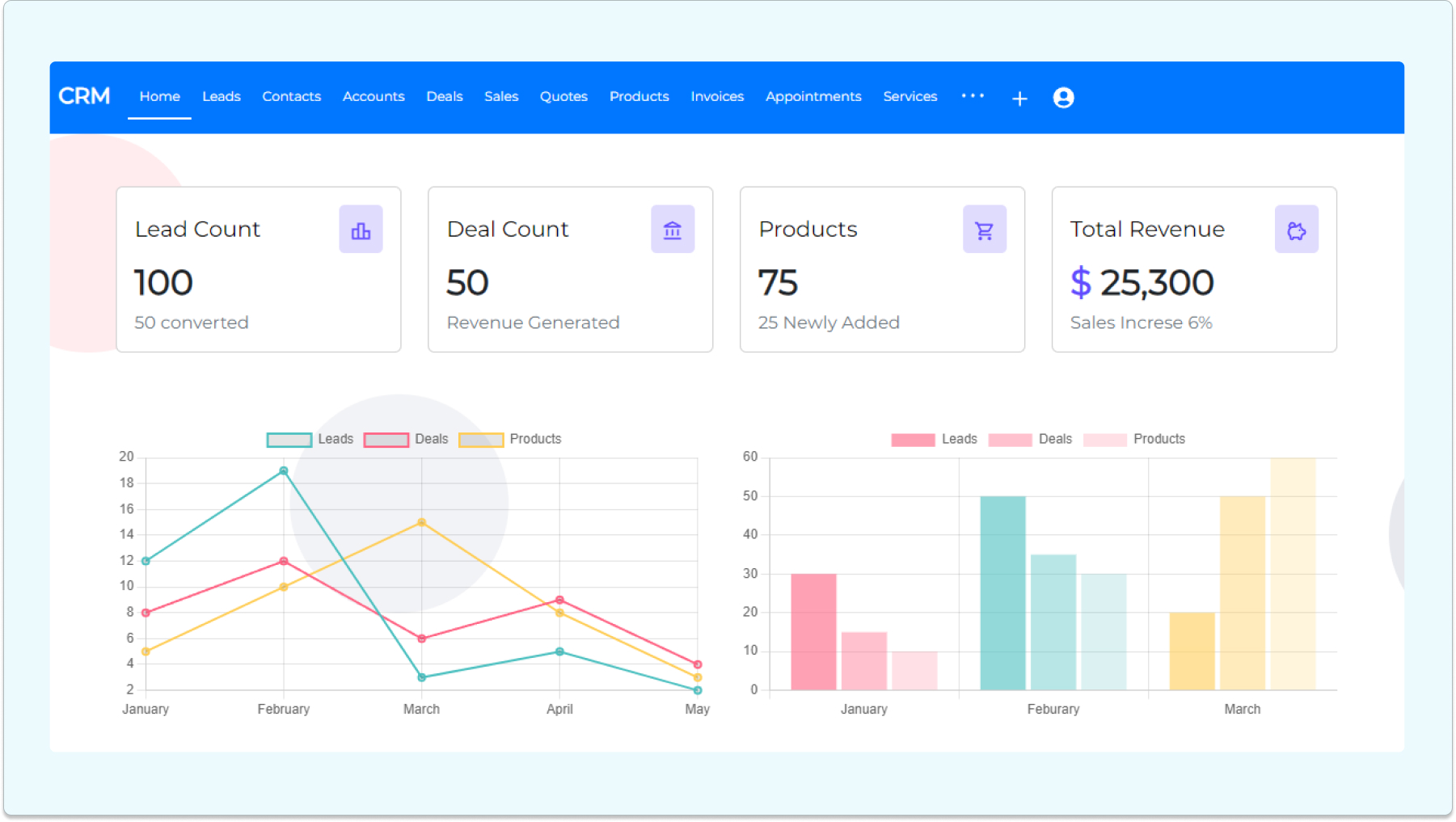
Task: Click the February Leads peak data point
Action: 283,470
